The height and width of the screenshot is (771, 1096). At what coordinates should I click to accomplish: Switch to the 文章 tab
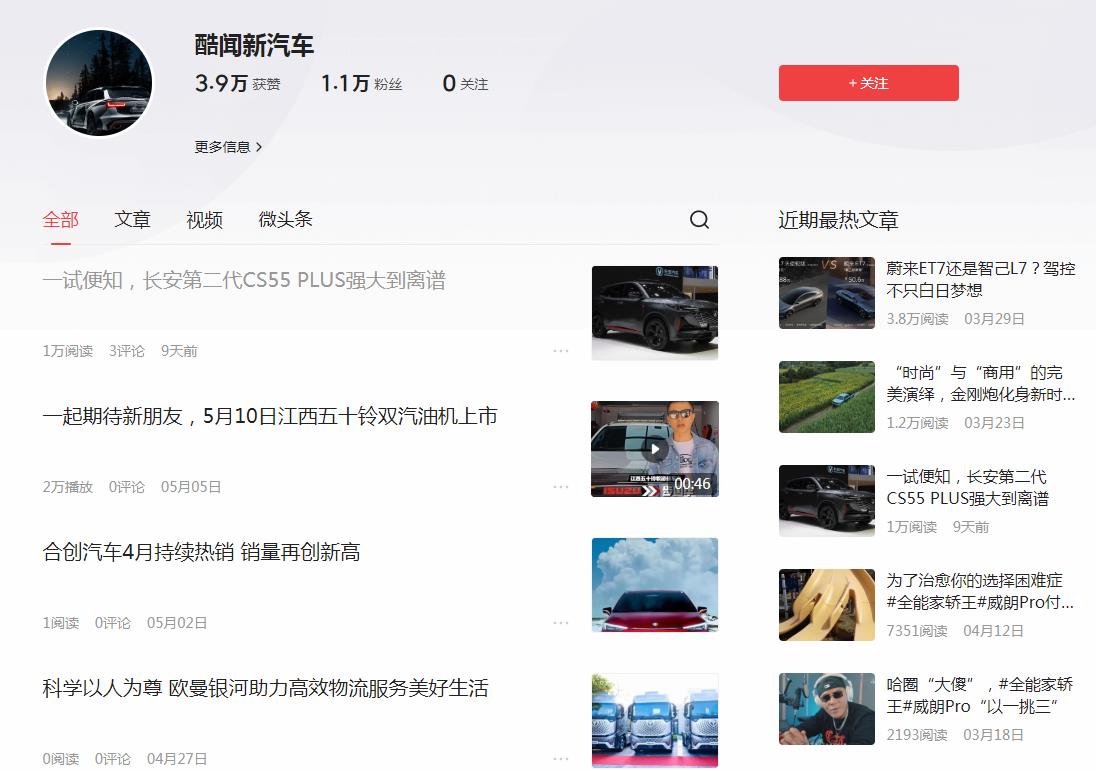point(132,219)
